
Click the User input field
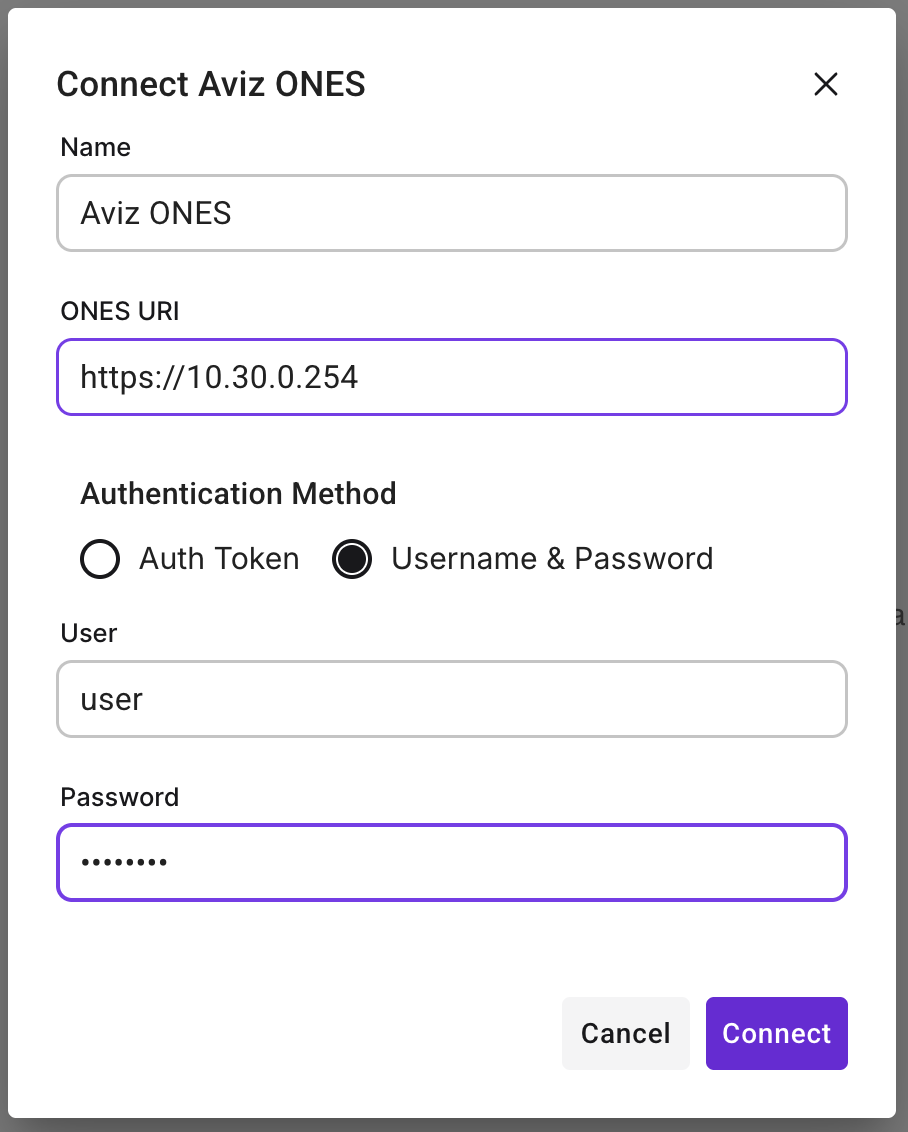(x=452, y=699)
